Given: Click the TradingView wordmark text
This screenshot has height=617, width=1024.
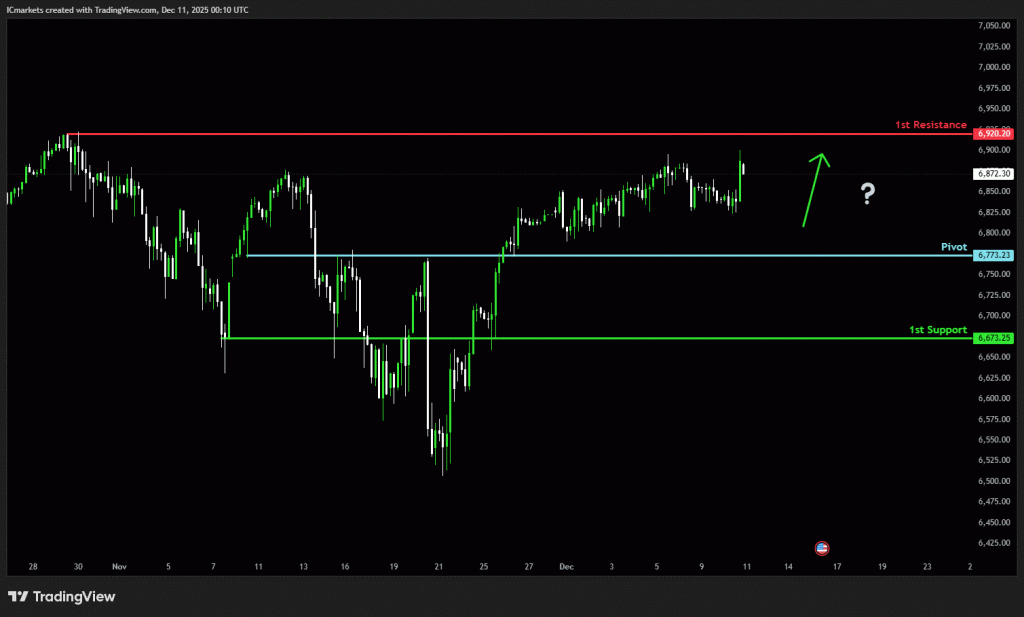Looking at the screenshot, I should click(x=74, y=597).
